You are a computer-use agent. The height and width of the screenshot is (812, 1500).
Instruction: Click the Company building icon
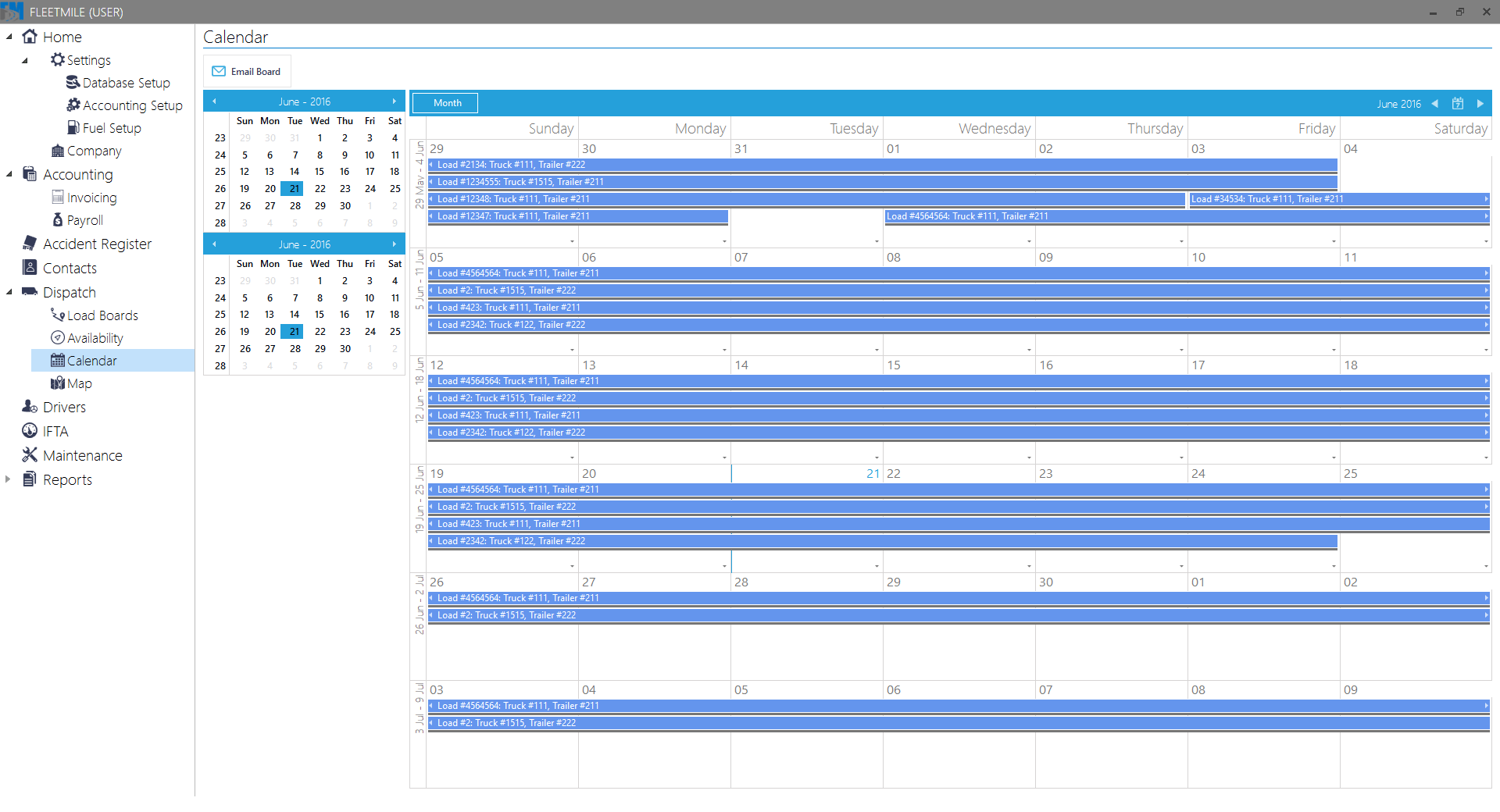(58, 151)
